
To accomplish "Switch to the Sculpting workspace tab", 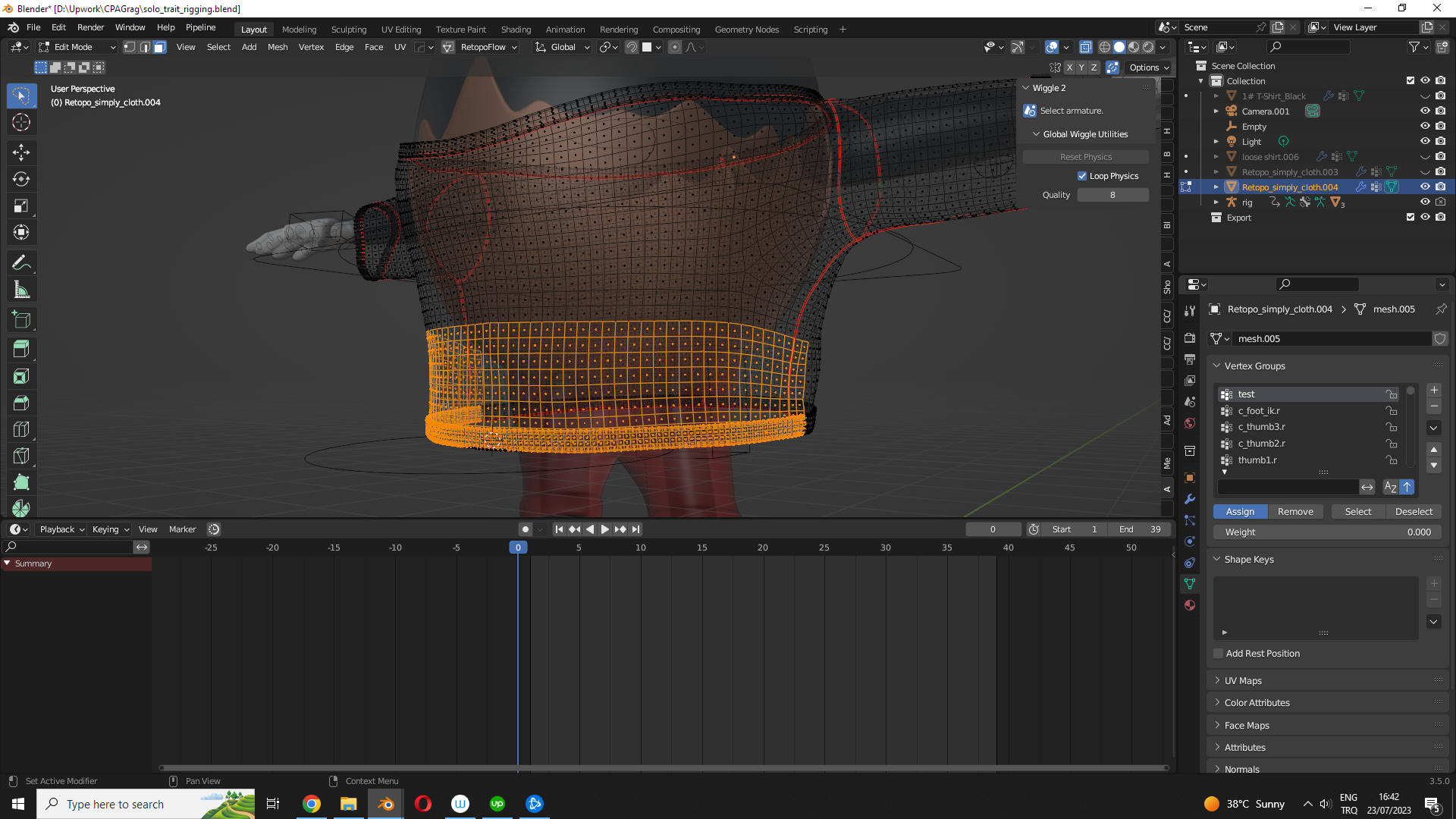I will coord(348,30).
